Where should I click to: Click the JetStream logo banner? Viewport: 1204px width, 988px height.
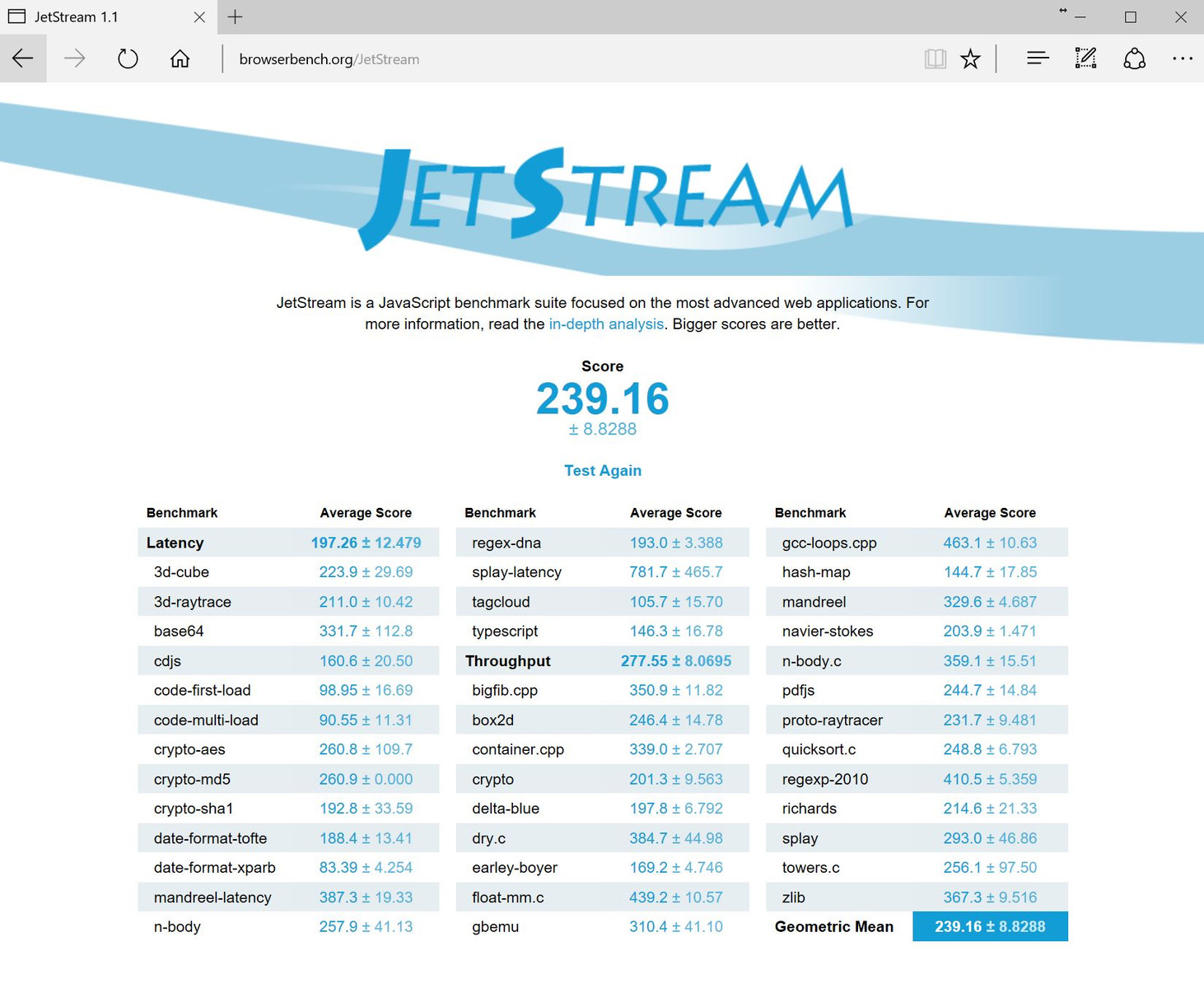pyautogui.click(x=605, y=198)
